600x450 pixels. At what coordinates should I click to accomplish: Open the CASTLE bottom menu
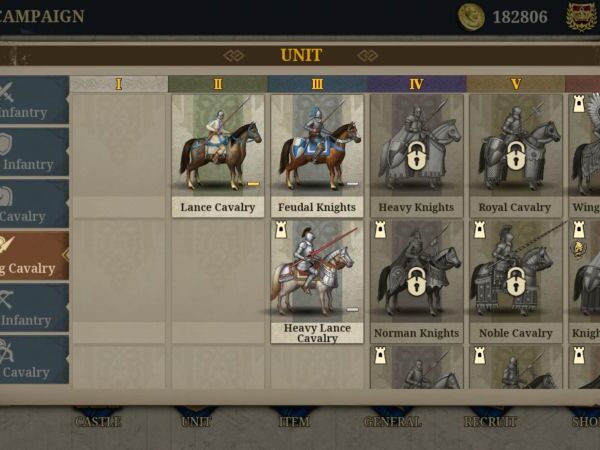98,421
